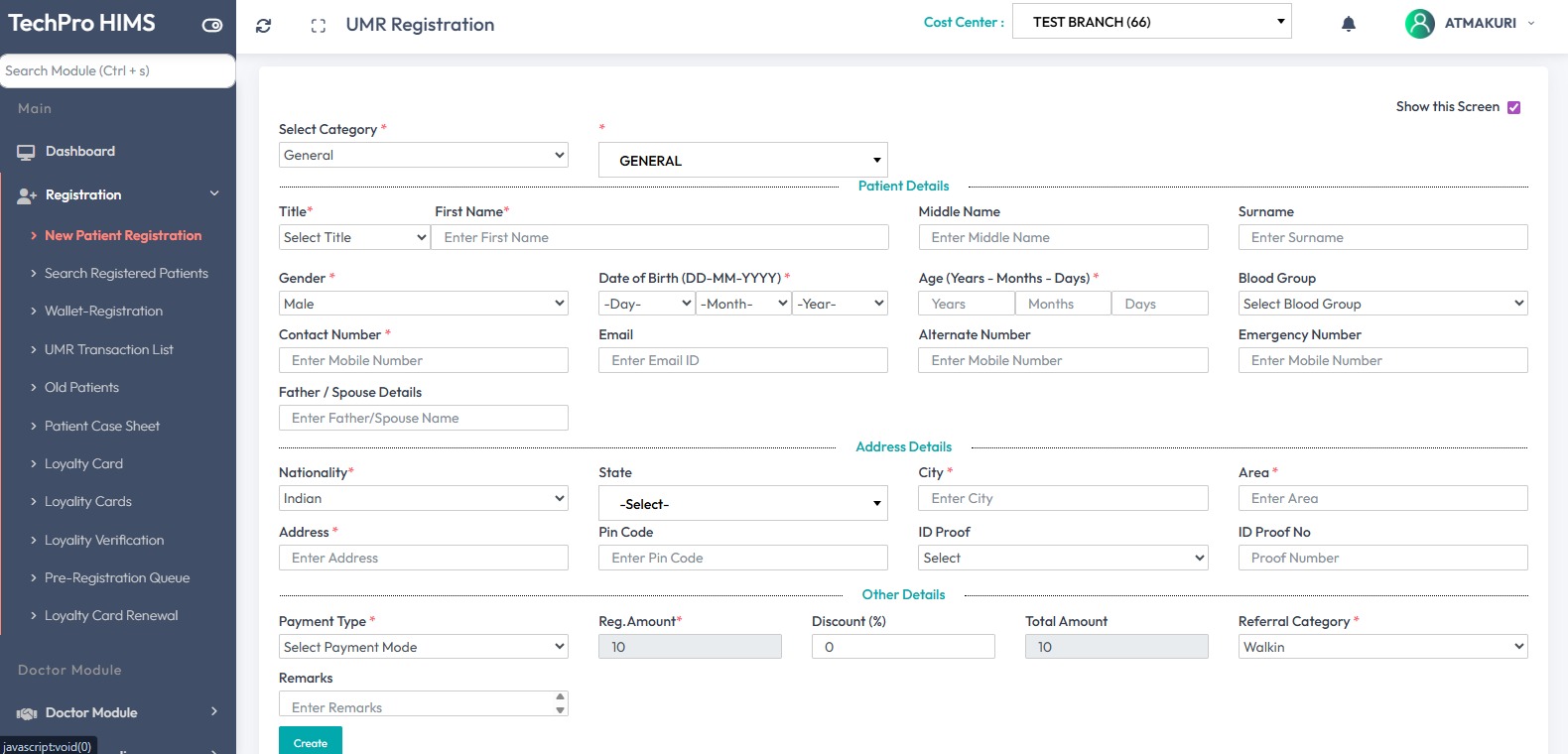The image size is (1568, 754).
Task: Open the State select dropdown
Action: point(742,503)
